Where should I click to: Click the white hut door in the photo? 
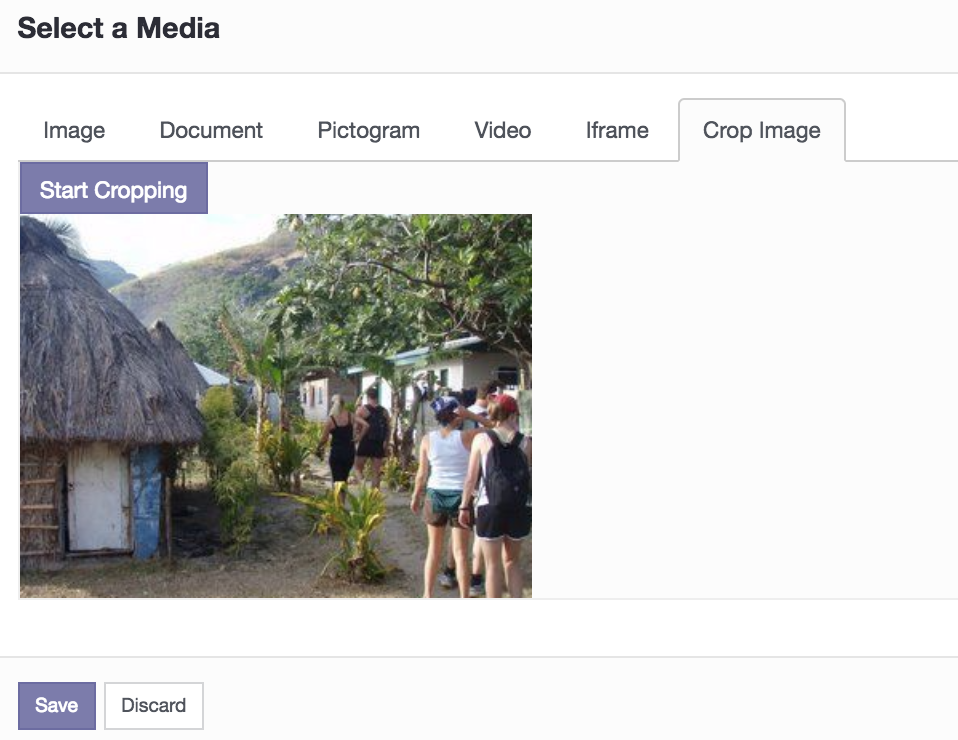coord(98,496)
